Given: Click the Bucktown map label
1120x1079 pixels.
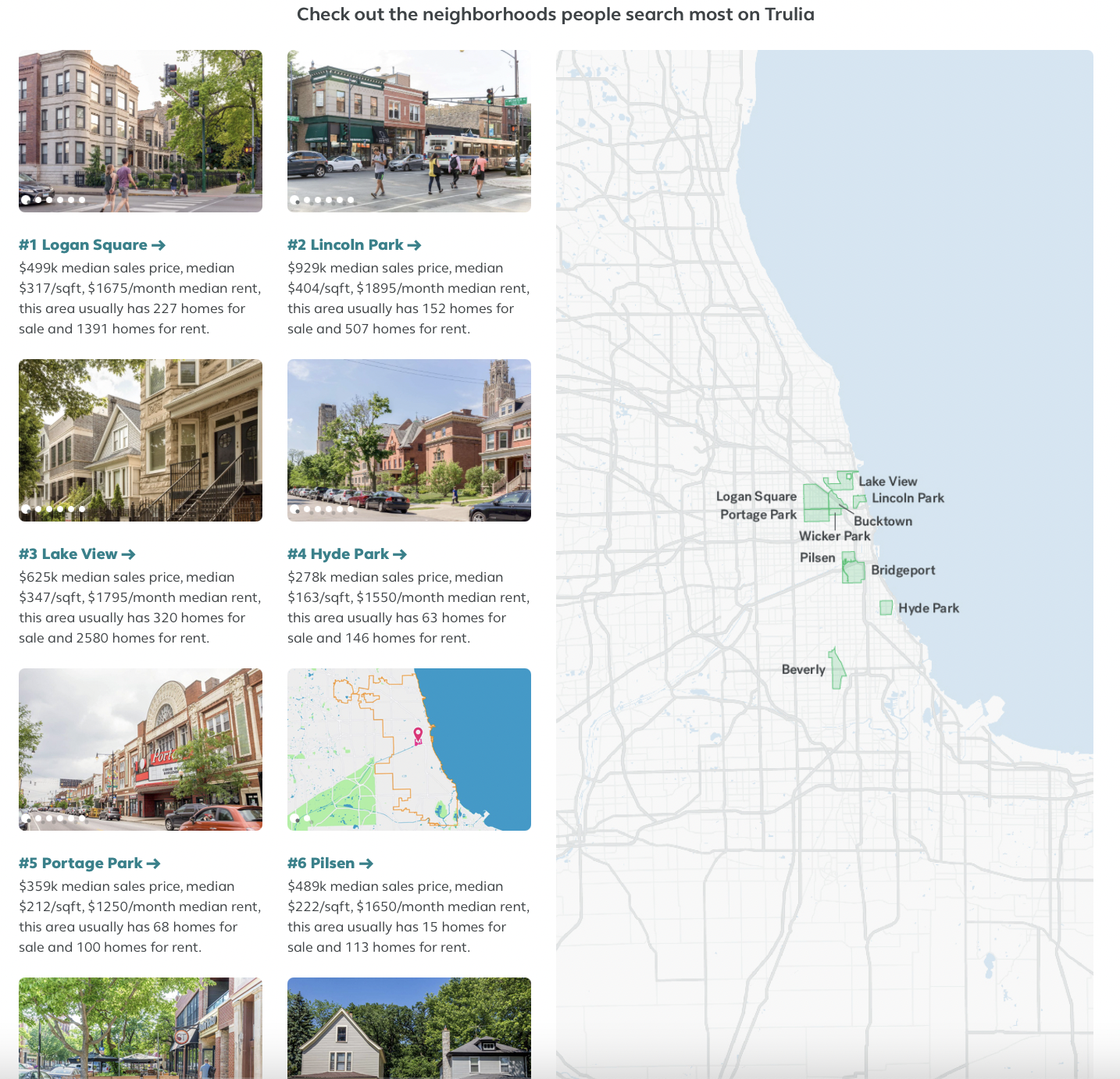Looking at the screenshot, I should [883, 522].
